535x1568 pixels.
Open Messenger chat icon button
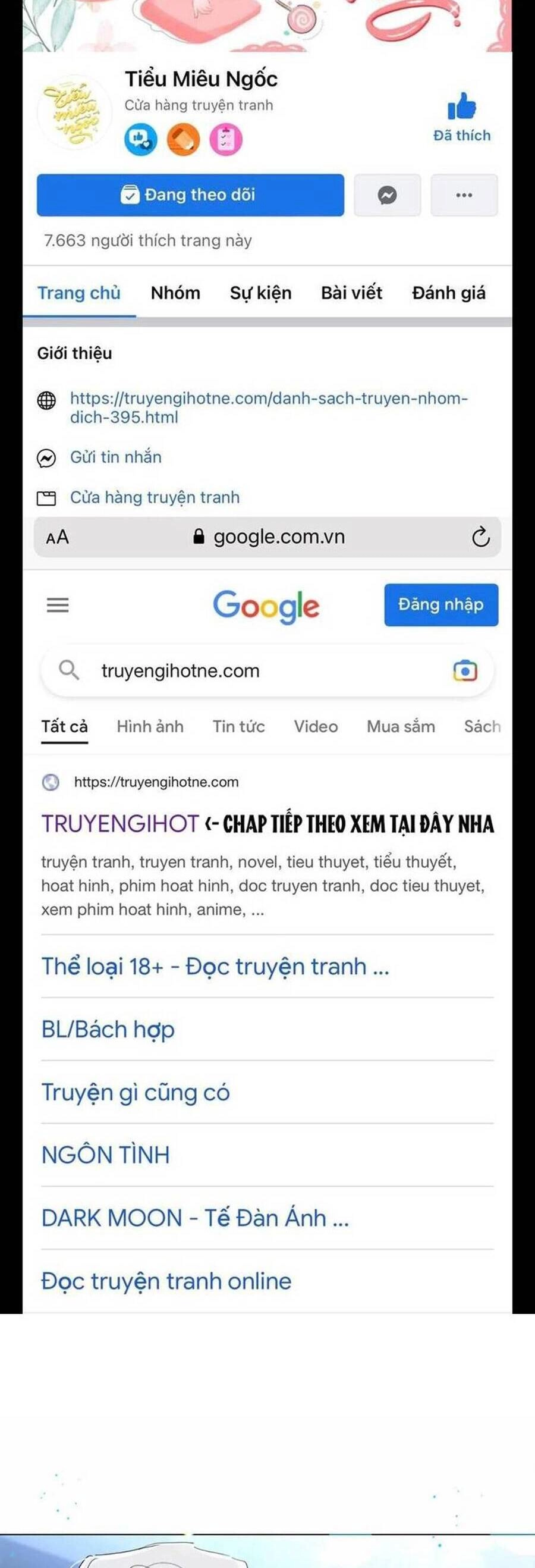[x=387, y=195]
